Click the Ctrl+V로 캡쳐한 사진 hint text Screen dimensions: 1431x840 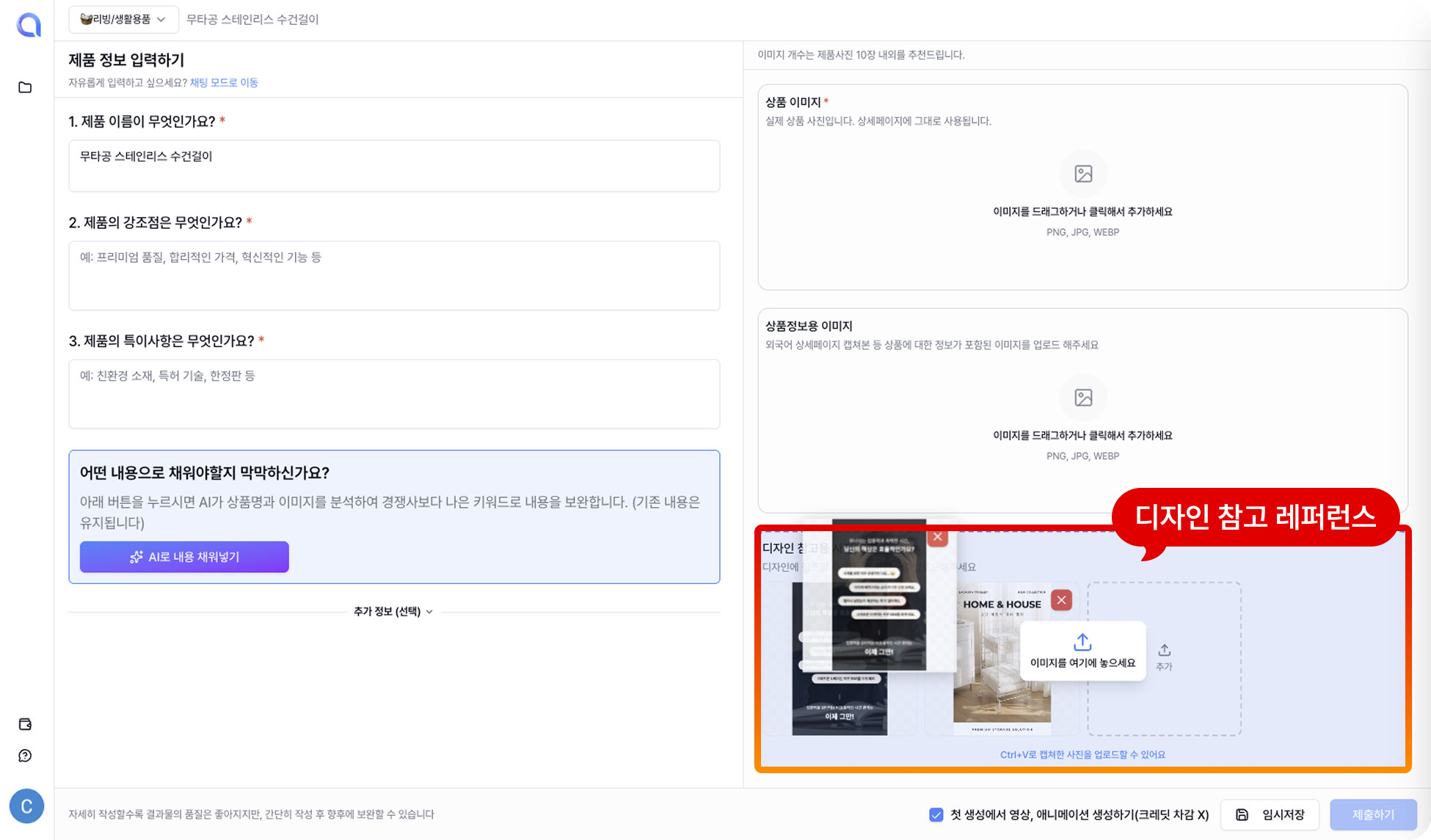(1082, 754)
